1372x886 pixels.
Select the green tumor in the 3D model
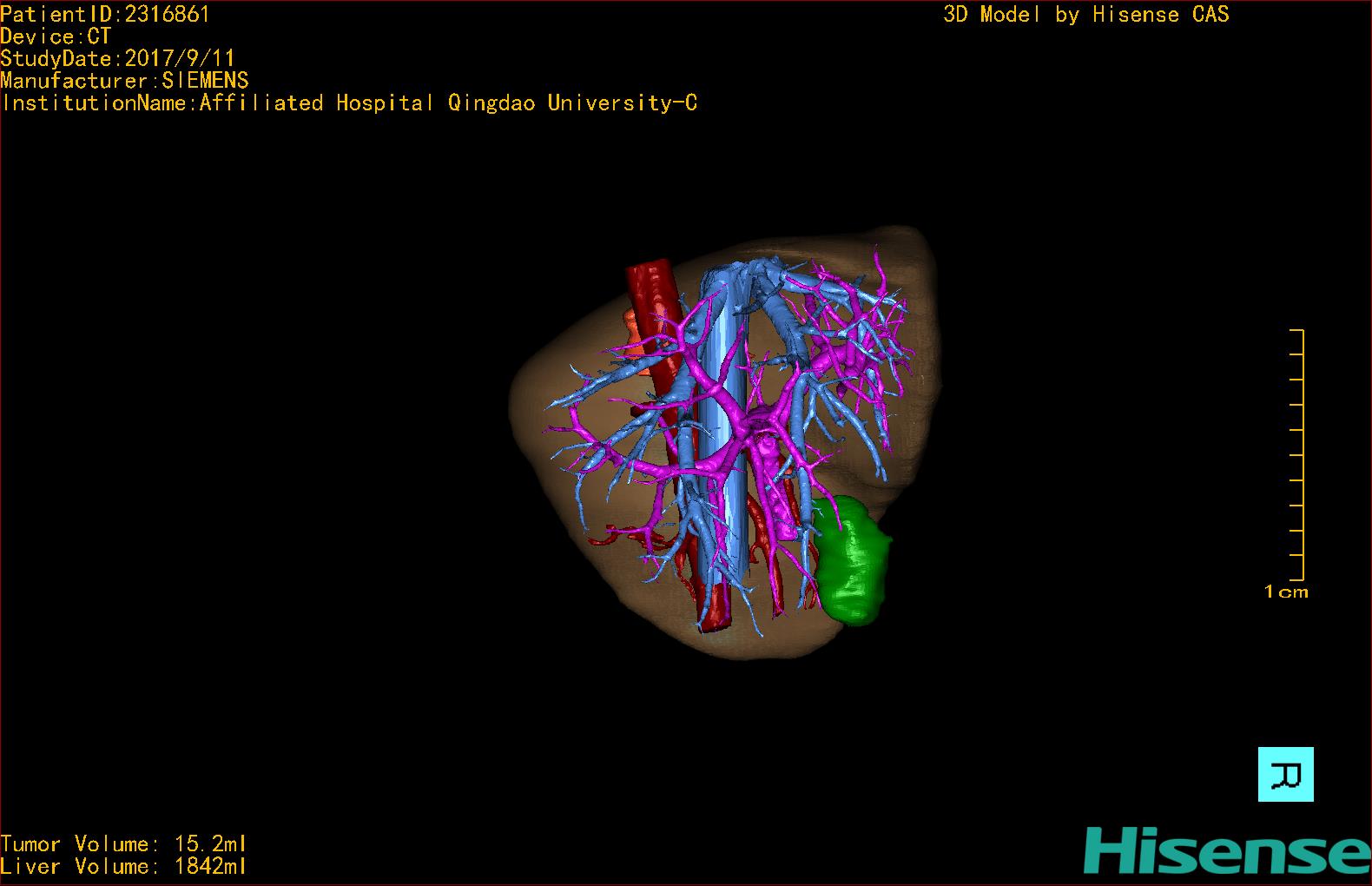pyautogui.click(x=853, y=560)
